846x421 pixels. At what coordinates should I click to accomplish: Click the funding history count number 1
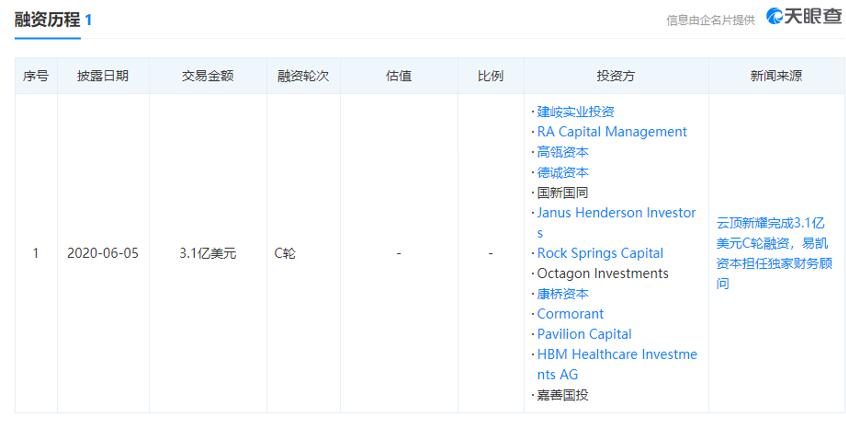(x=88, y=21)
